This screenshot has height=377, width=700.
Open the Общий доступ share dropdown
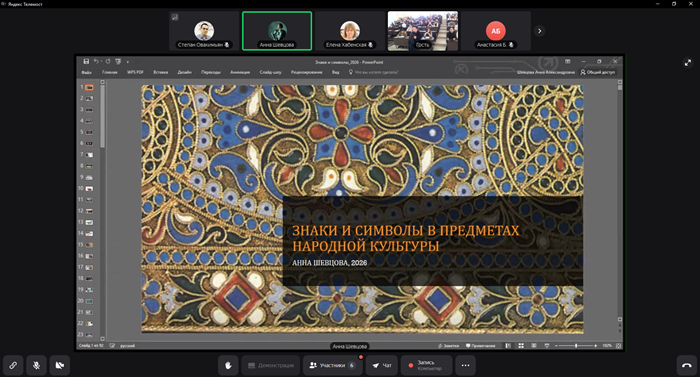597,72
